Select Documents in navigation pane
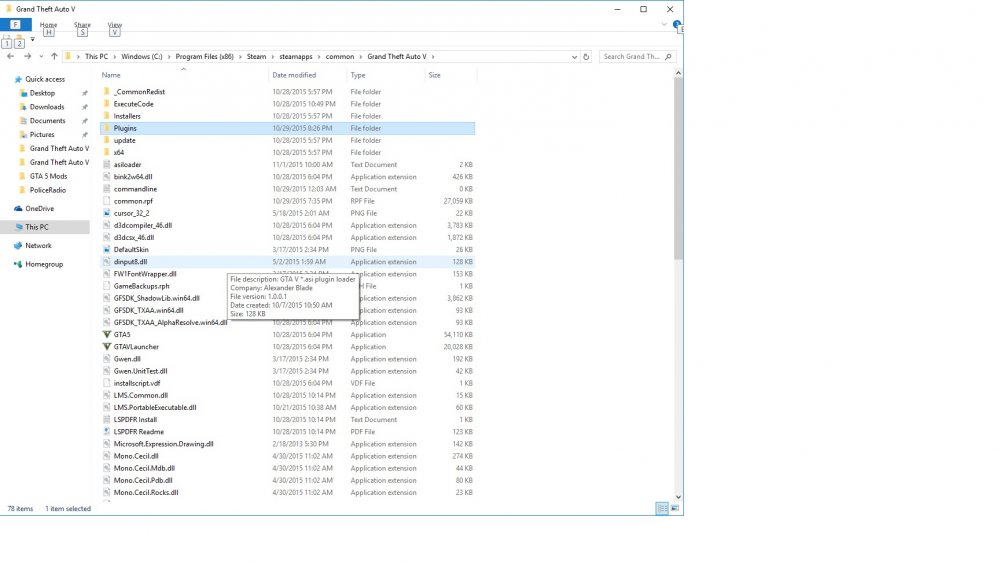This screenshot has height=562, width=1000. coord(47,121)
